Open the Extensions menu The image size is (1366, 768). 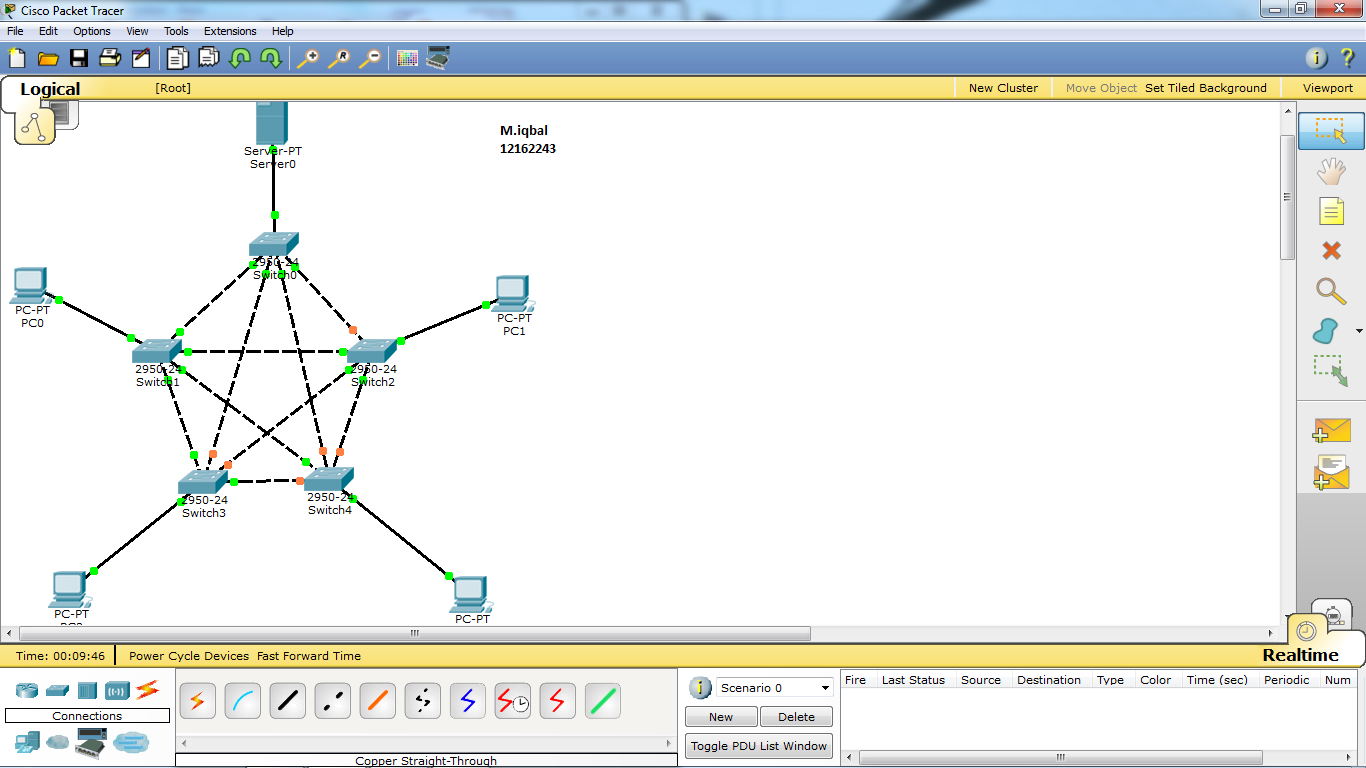pos(229,31)
